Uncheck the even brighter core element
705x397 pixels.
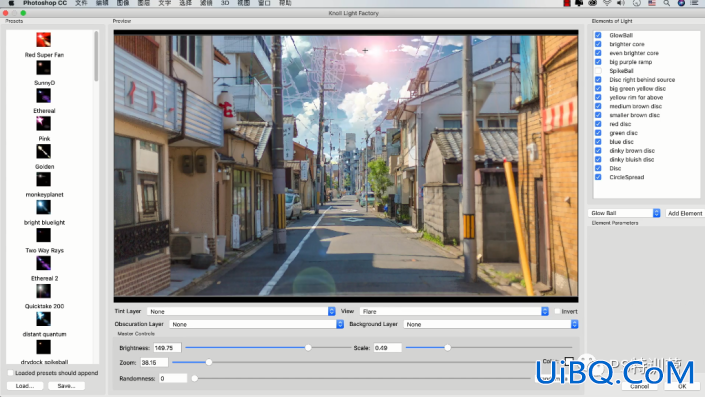pyautogui.click(x=598, y=53)
